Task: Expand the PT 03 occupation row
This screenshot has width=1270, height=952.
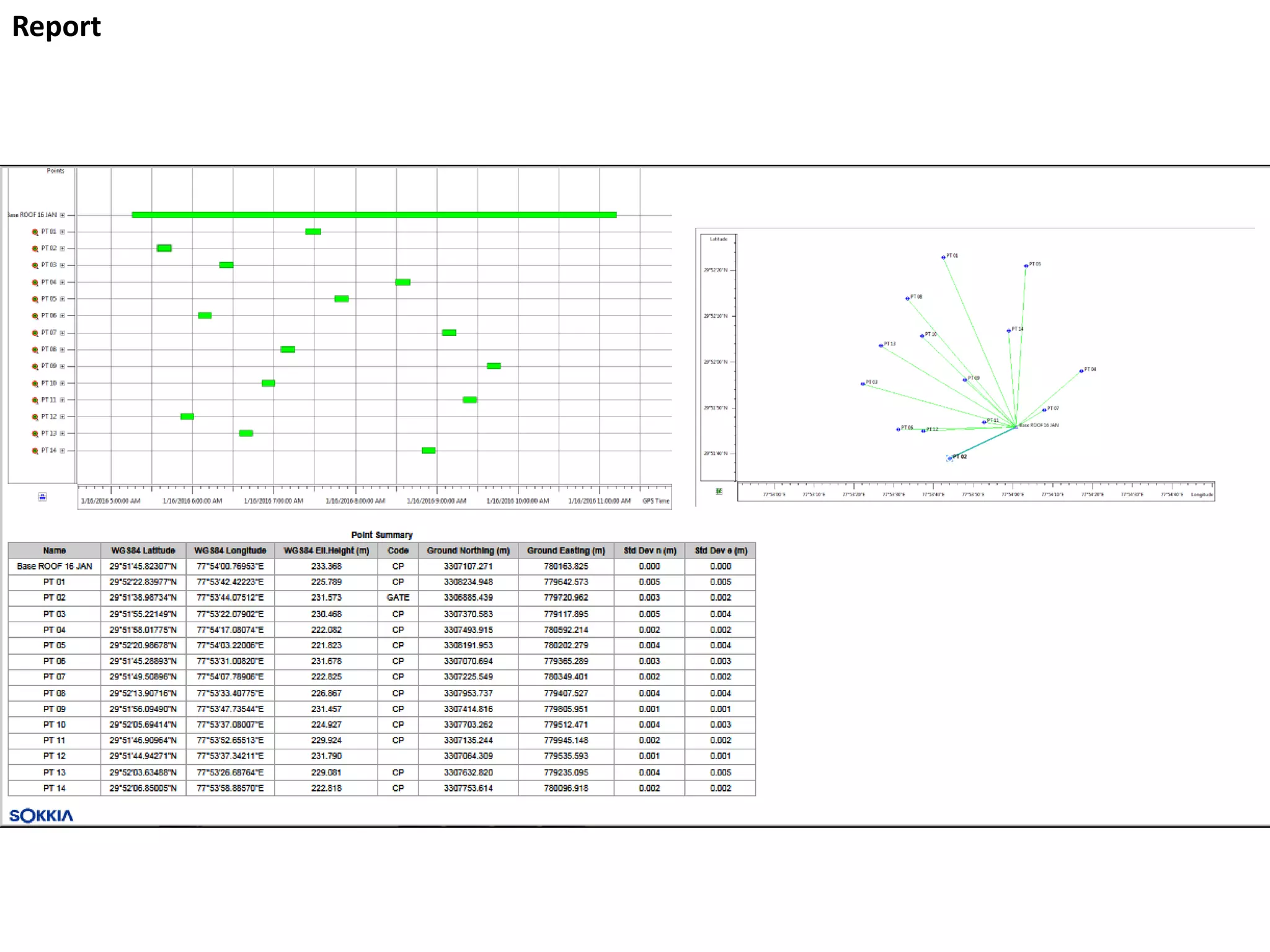Action: (x=63, y=265)
